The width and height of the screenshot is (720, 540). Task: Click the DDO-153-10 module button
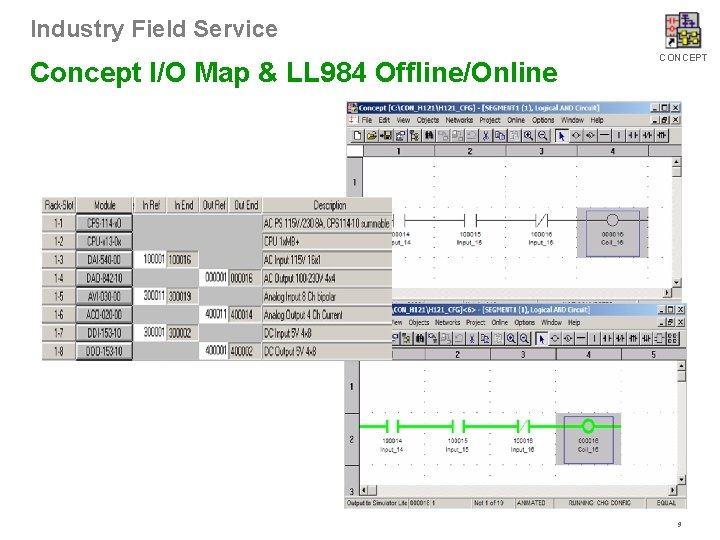coord(104,351)
